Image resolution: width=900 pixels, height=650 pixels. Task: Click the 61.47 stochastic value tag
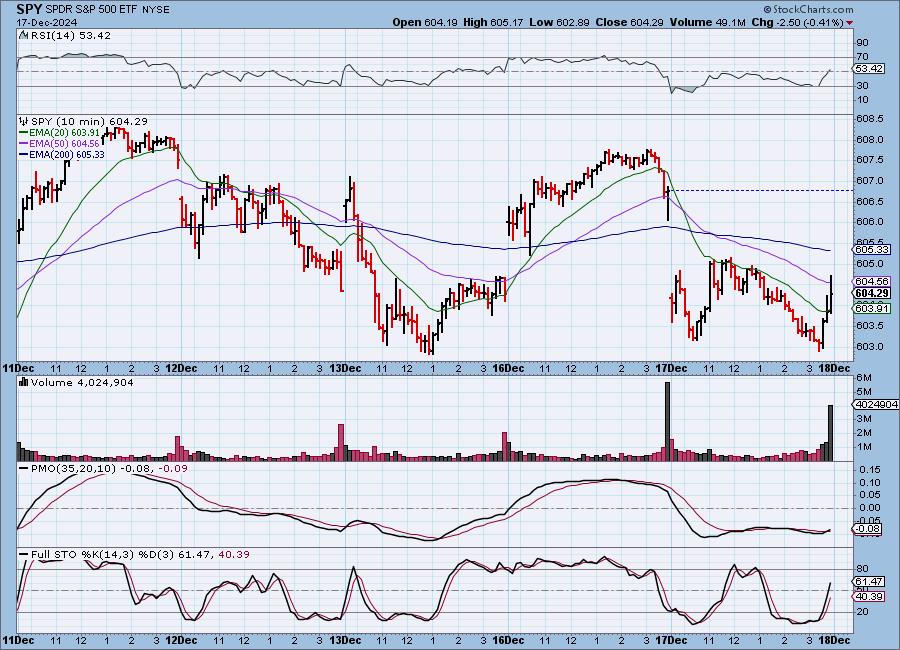pyautogui.click(x=870, y=582)
